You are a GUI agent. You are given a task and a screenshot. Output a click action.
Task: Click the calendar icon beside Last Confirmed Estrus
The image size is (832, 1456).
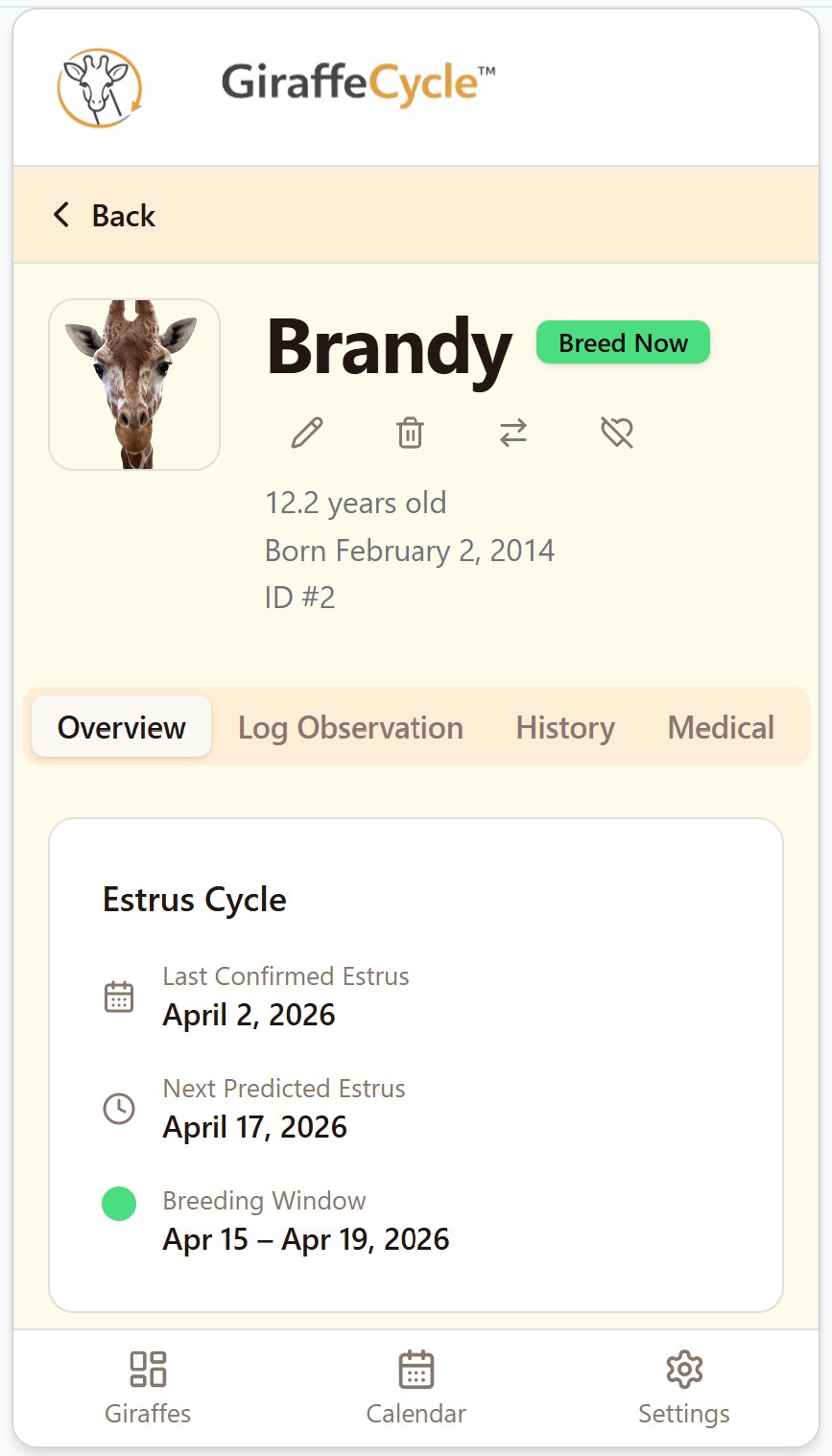click(x=119, y=997)
